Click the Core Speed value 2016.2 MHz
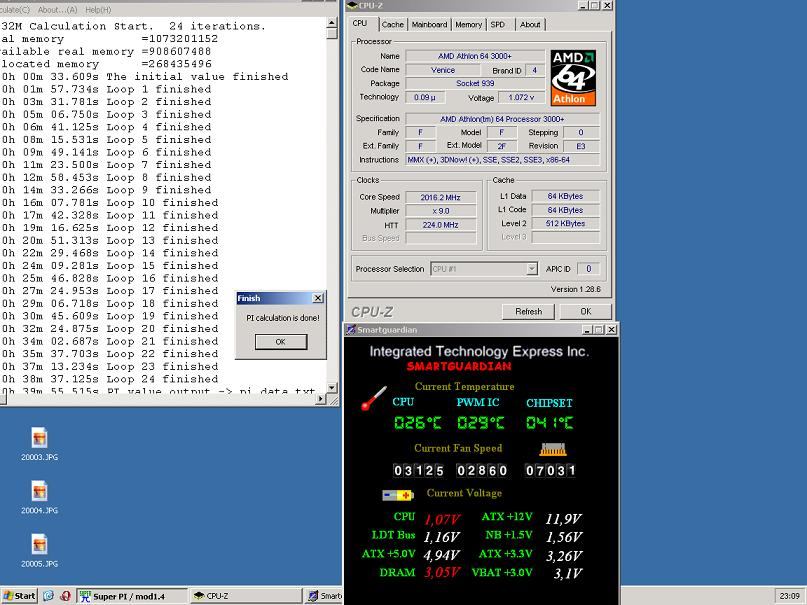The width and height of the screenshot is (807, 605). pos(441,197)
